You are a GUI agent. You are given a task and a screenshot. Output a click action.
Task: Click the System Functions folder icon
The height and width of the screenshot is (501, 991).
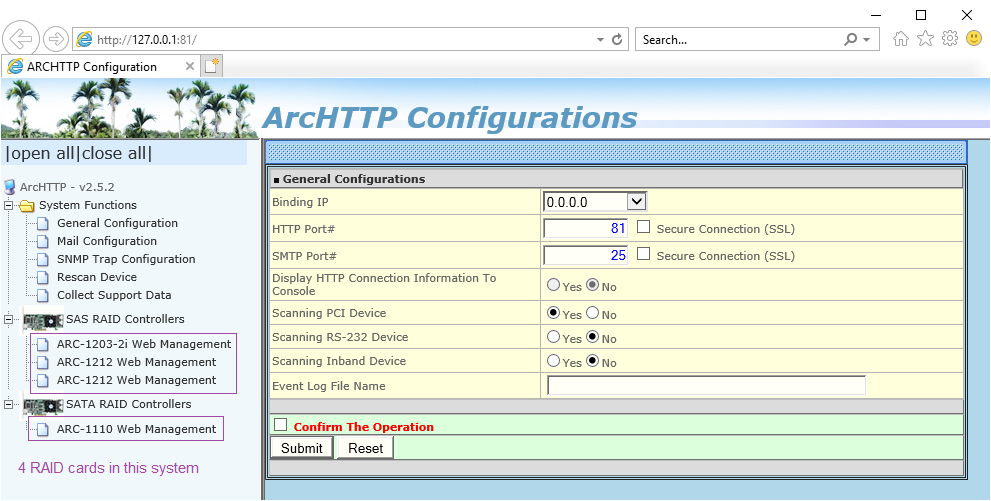pos(27,205)
